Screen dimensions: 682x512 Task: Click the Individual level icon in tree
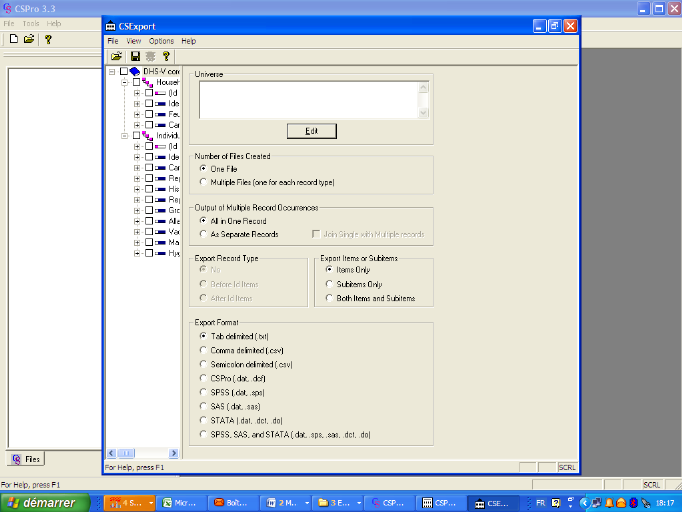148,135
